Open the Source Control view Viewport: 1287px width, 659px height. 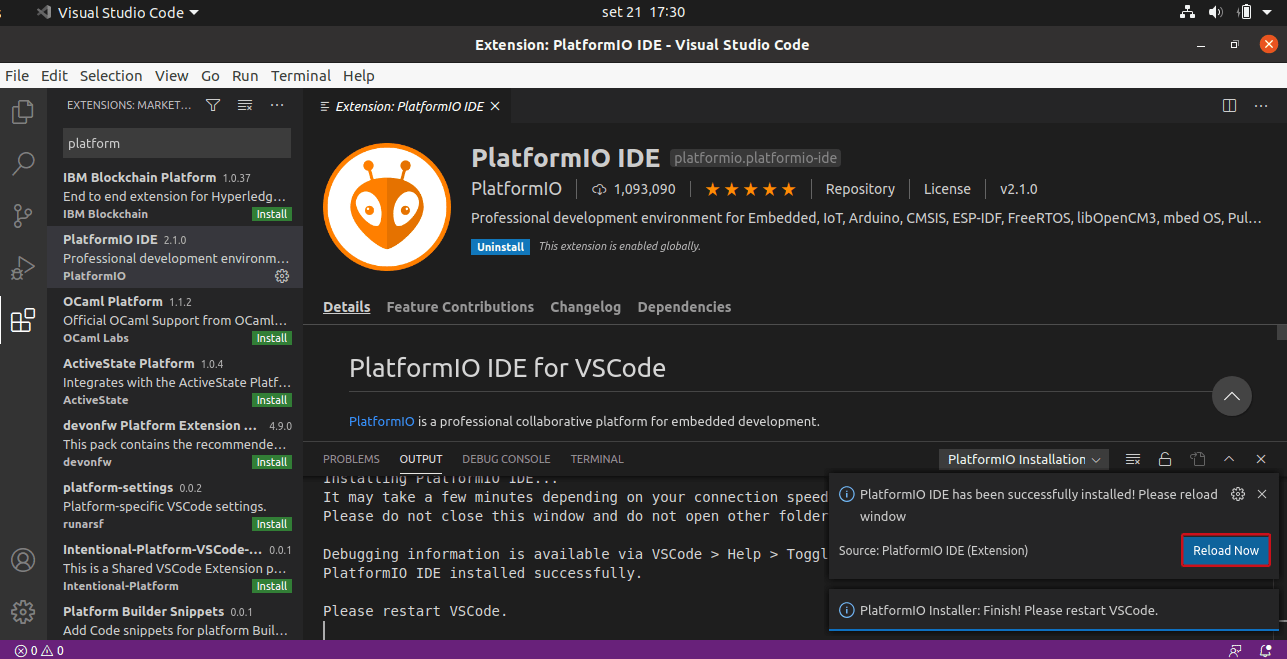22,215
